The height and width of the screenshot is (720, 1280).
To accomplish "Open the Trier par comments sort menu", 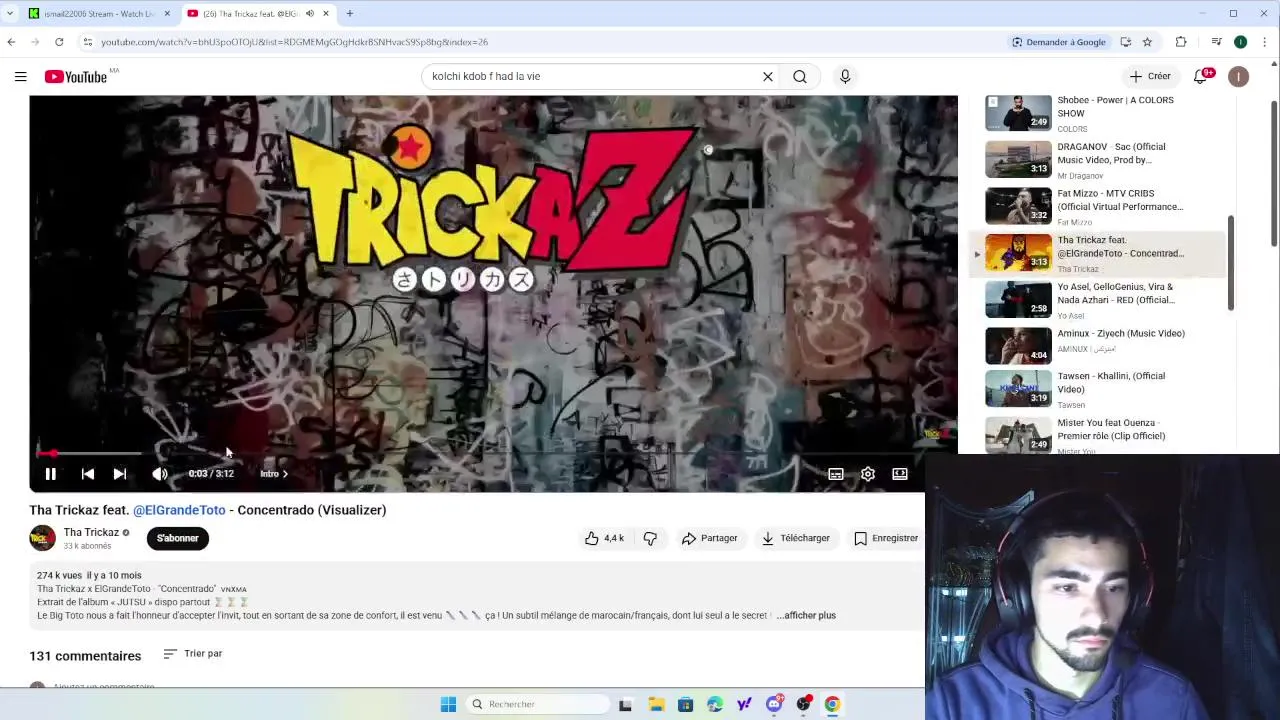I will tap(193, 653).
